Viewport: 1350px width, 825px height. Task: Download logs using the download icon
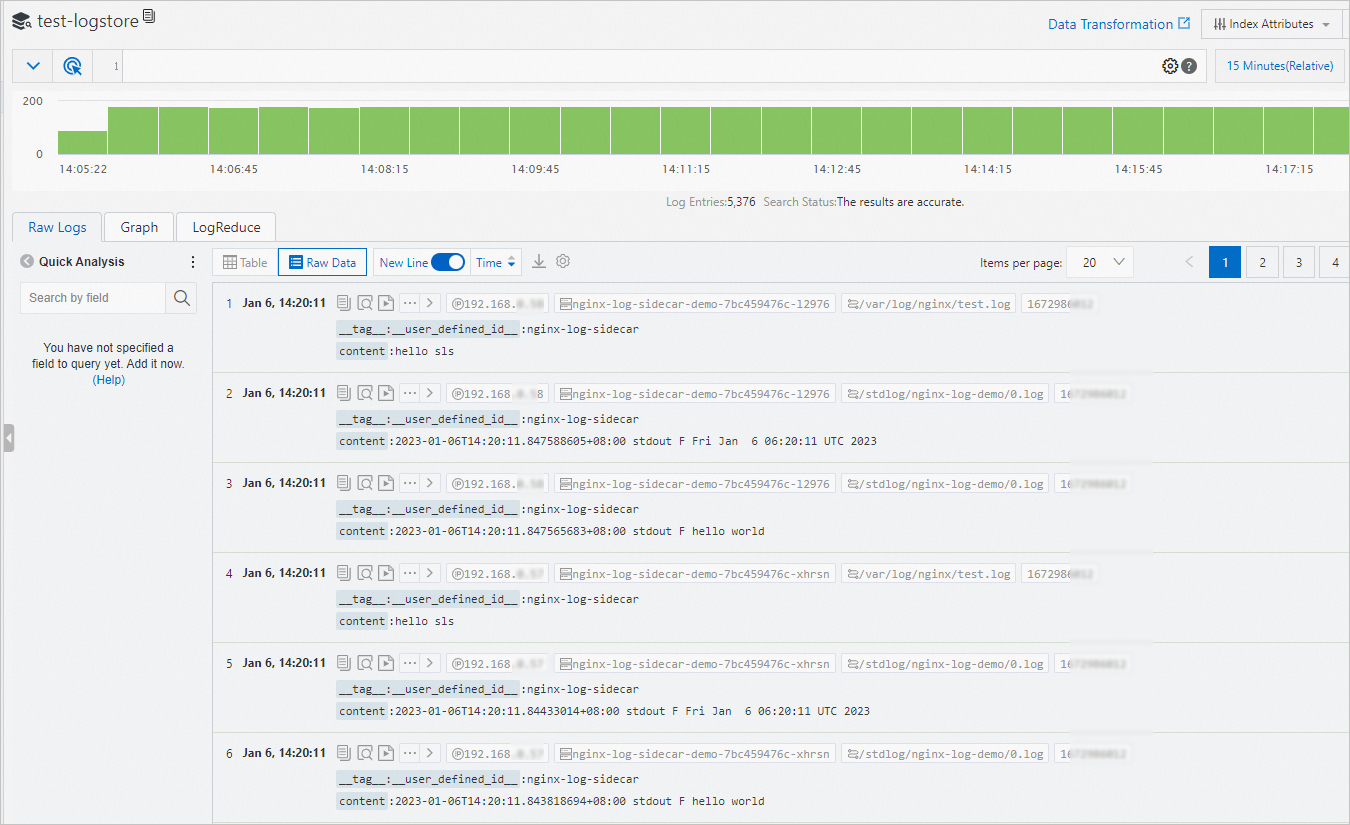point(539,262)
